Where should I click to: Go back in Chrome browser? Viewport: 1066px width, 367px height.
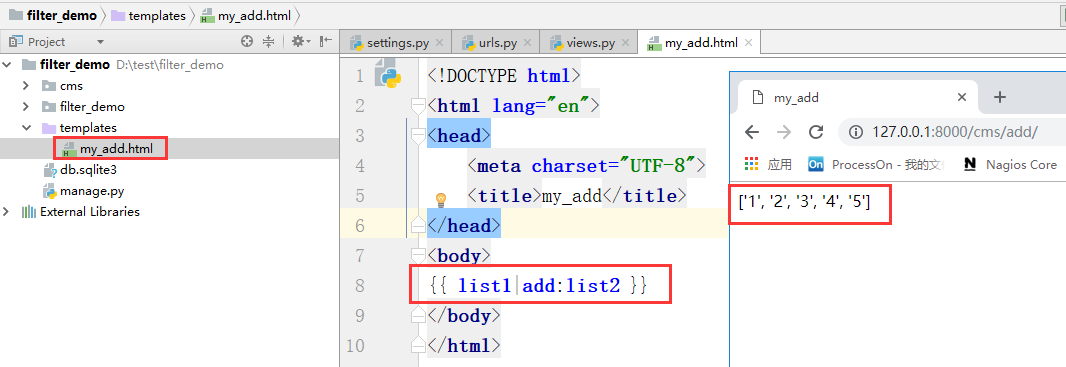751,132
